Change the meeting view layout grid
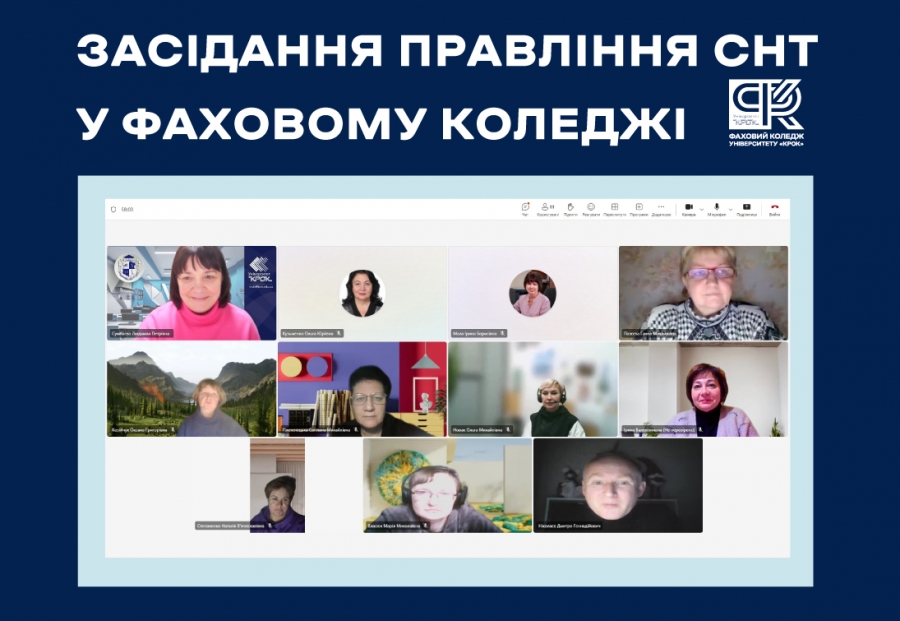The width and height of the screenshot is (900, 621). point(614,208)
